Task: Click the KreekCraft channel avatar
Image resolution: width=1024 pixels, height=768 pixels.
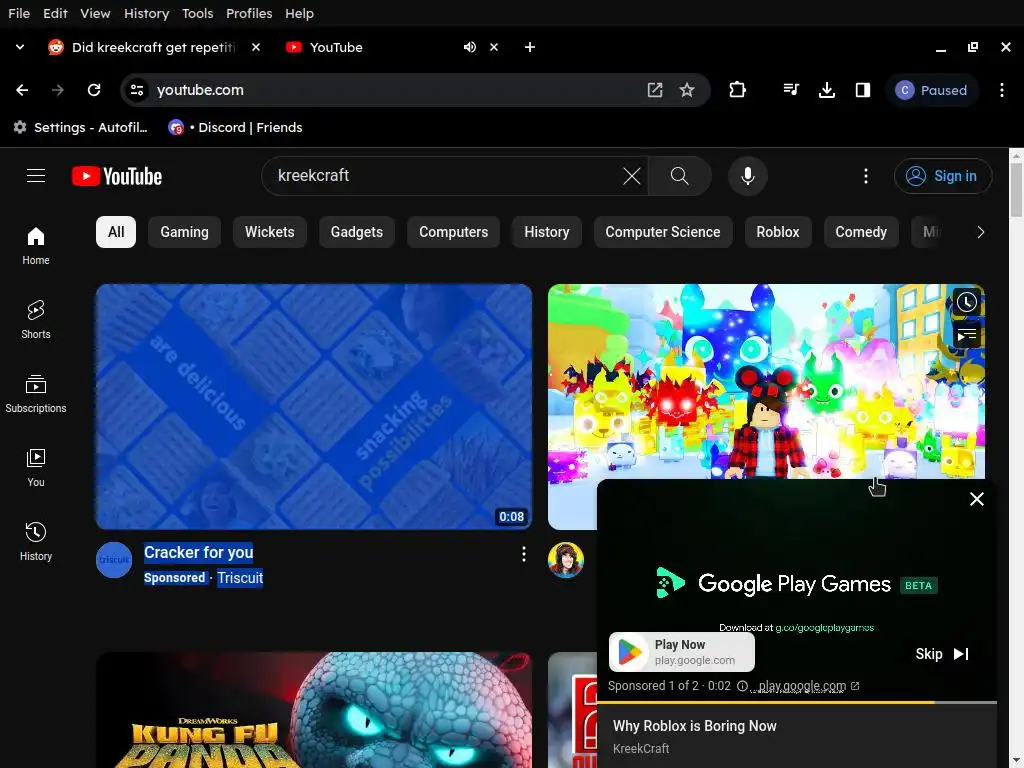Action: click(566, 560)
